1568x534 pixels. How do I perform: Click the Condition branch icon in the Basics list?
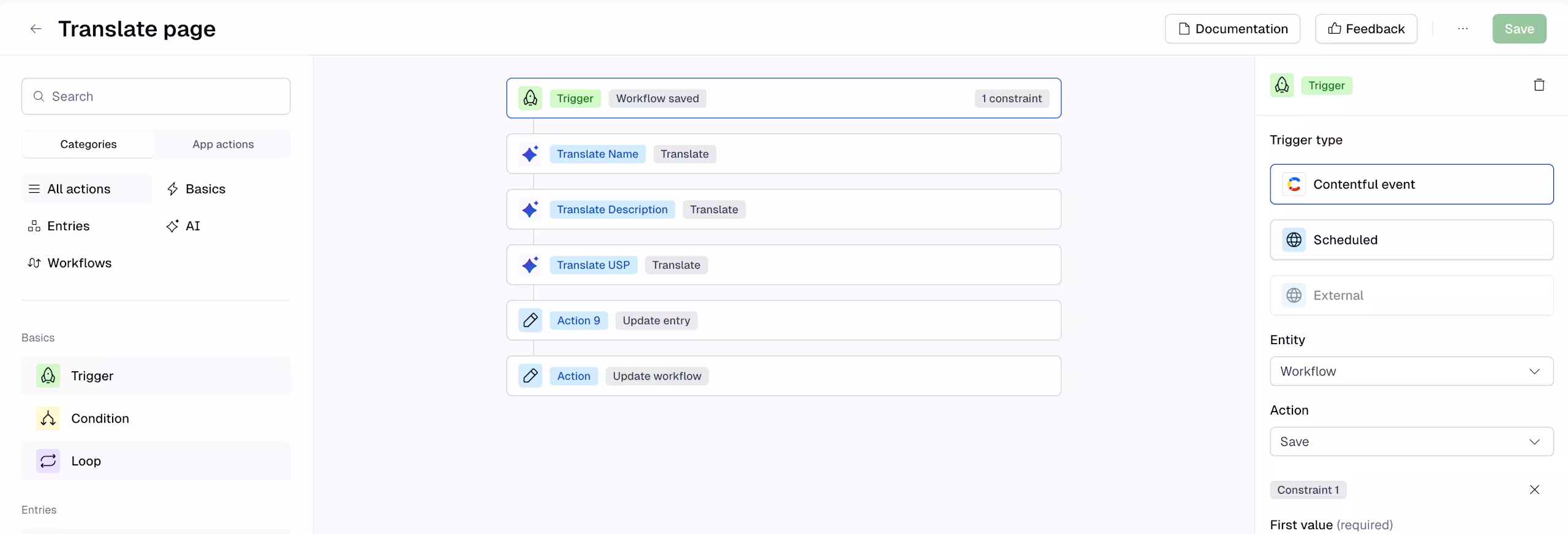(x=48, y=418)
